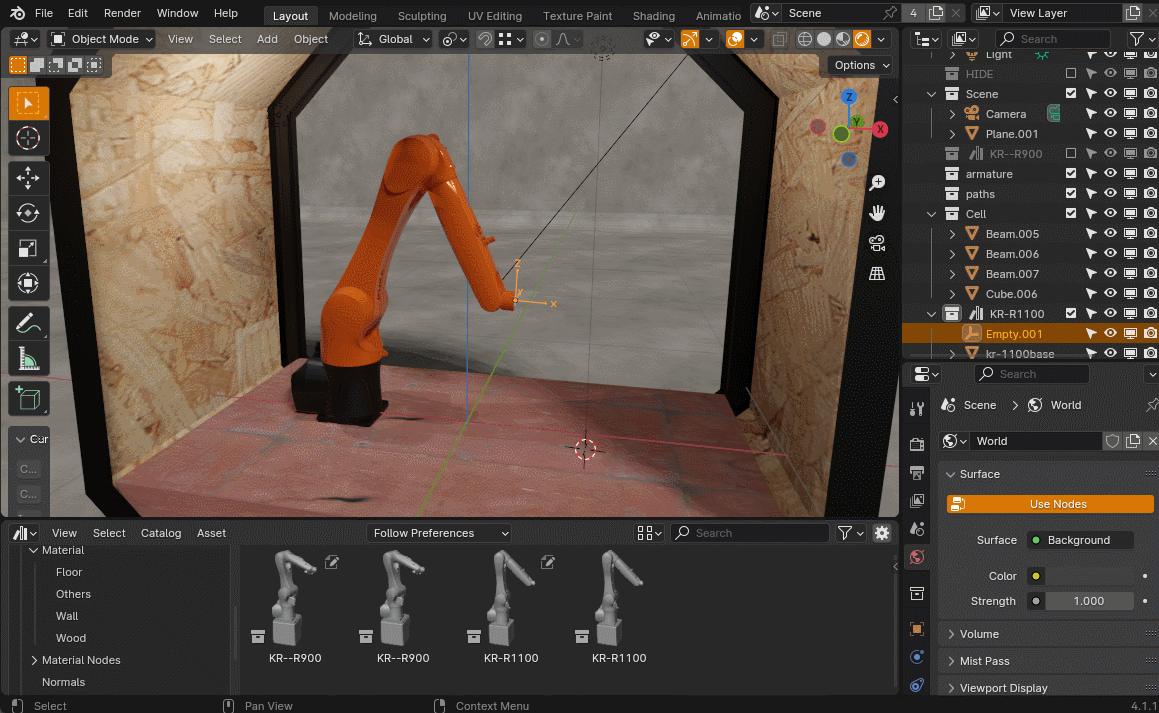This screenshot has width=1159, height=713.
Task: Click the pan view hand icon
Action: 877,213
